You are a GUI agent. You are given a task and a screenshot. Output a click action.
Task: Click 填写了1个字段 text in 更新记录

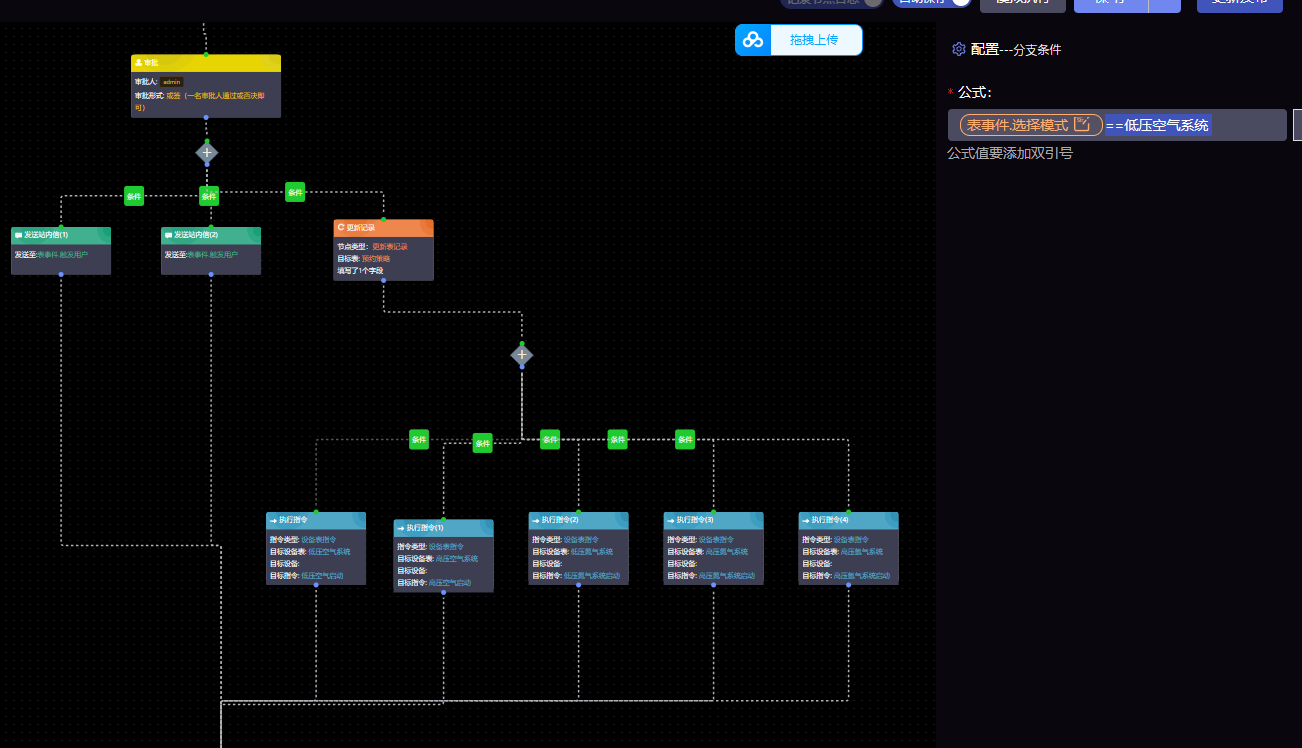click(x=360, y=270)
